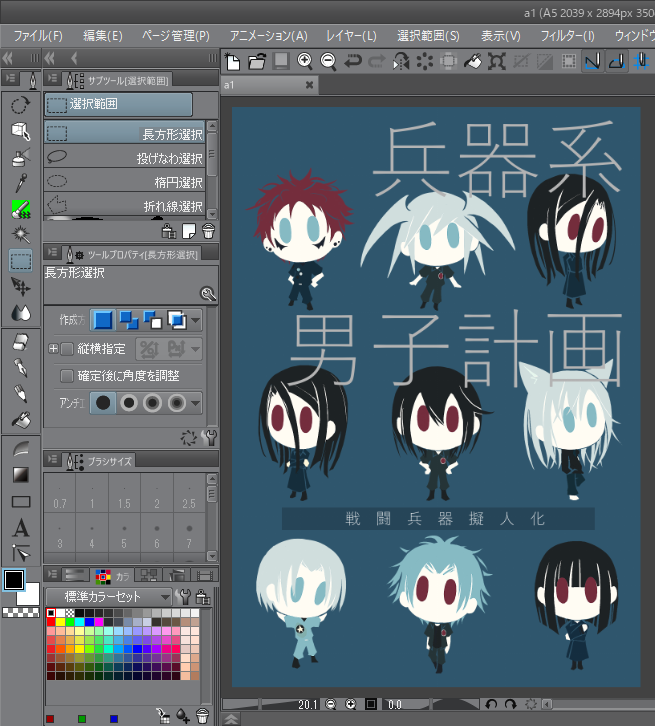
Task: Pick brush size 5
Action: click(124, 533)
